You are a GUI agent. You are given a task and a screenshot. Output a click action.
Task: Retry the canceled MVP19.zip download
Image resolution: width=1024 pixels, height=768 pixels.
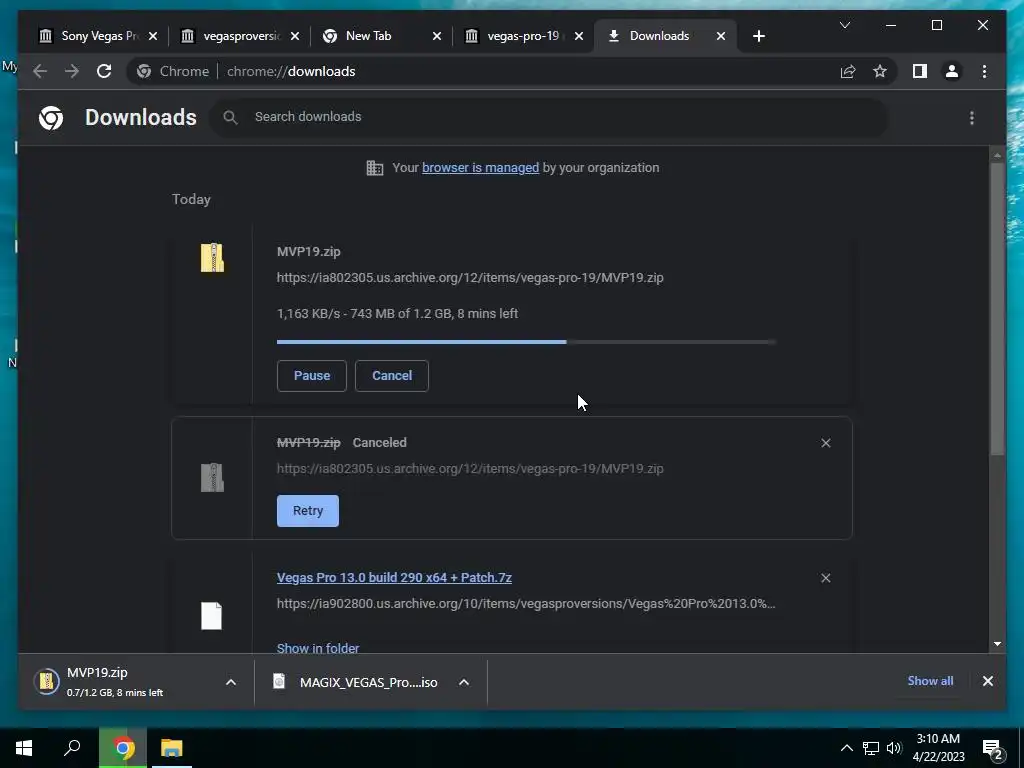308,511
